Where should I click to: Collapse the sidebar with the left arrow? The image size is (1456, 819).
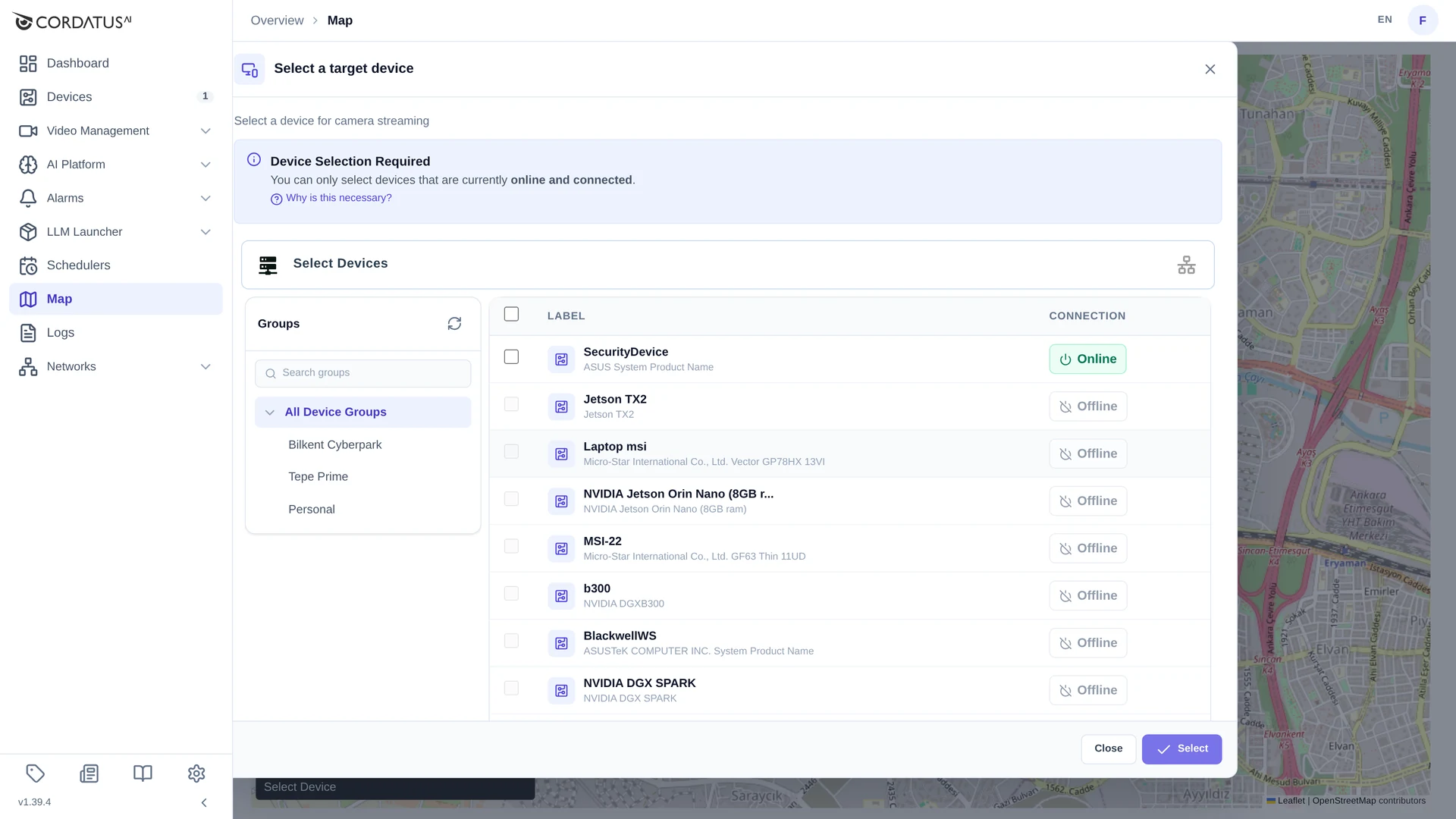click(x=204, y=802)
